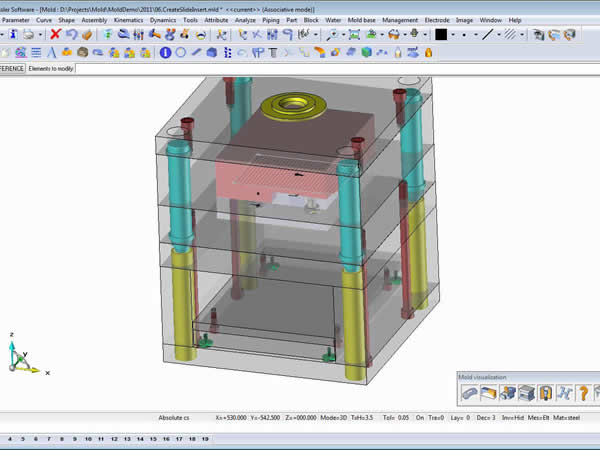
Task: Click the blue circled I icon
Action: click(x=165, y=52)
